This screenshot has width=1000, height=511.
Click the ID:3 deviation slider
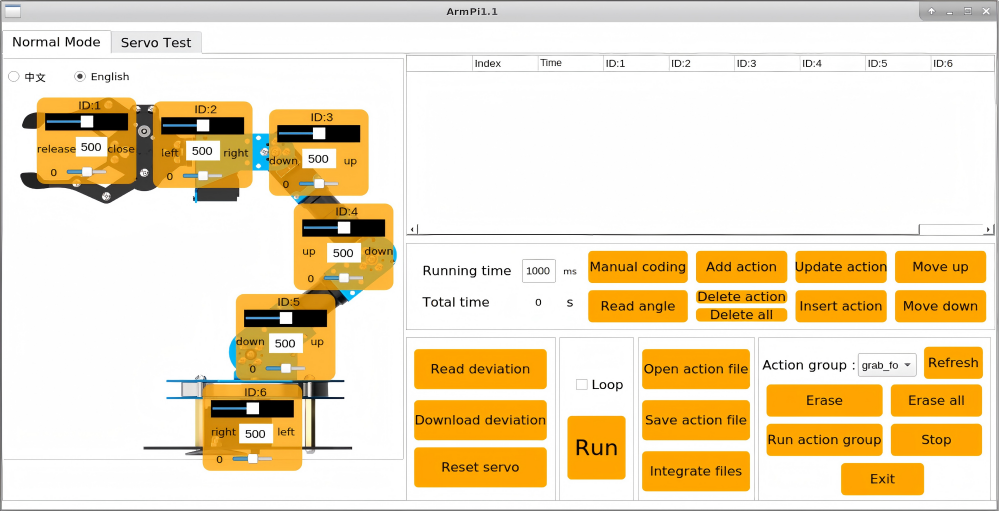[319, 184]
